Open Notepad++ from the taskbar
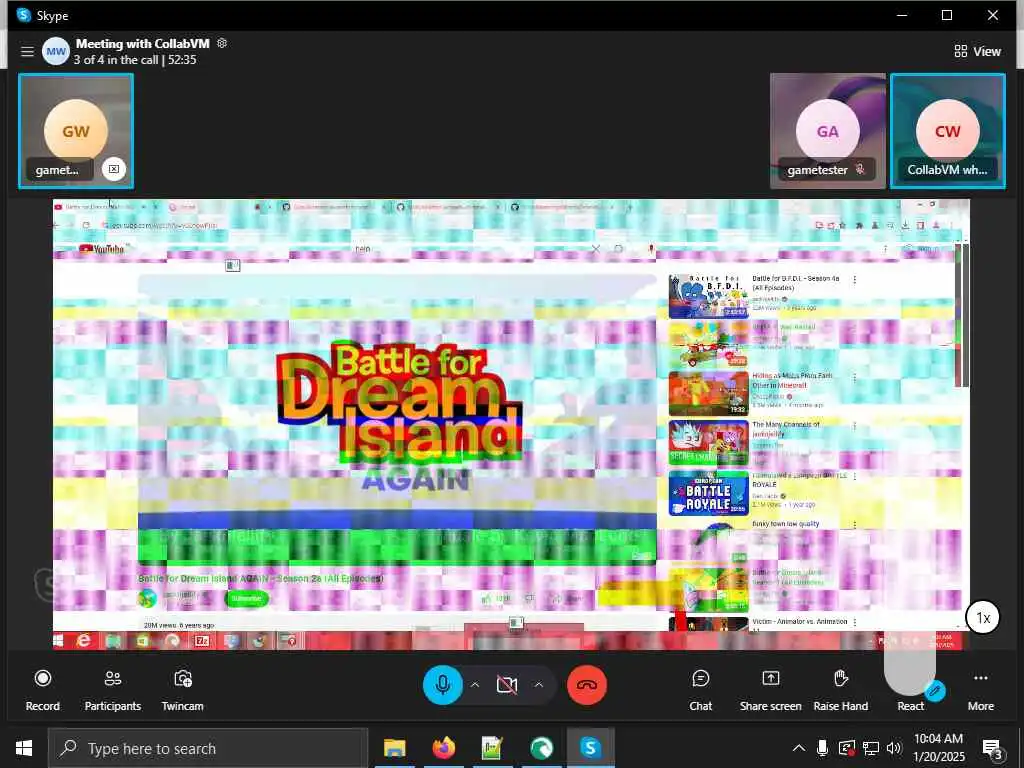The image size is (1024, 768). coord(492,748)
